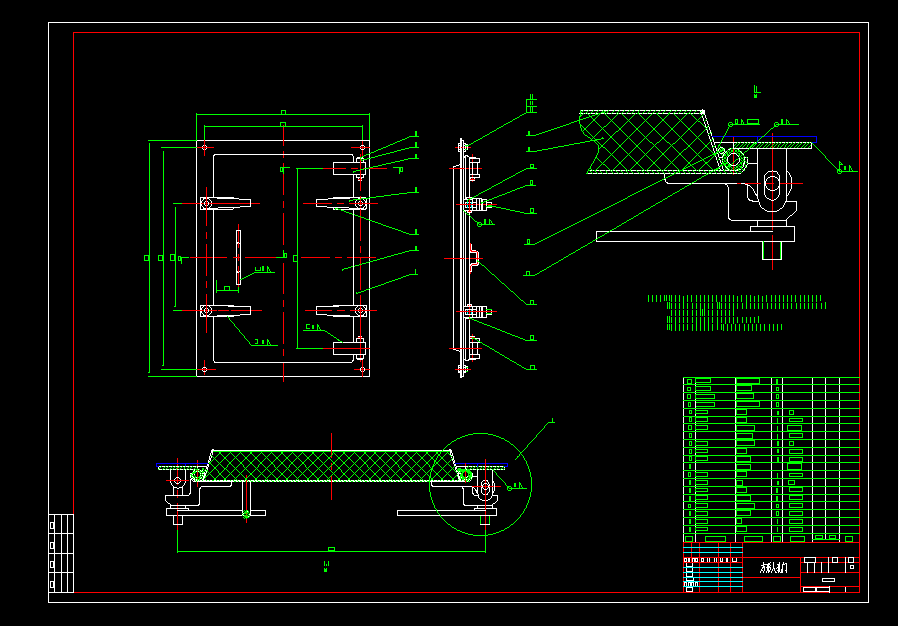The image size is (898, 626).
Task: Click the parts list table above the title block
Action: click(x=771, y=460)
